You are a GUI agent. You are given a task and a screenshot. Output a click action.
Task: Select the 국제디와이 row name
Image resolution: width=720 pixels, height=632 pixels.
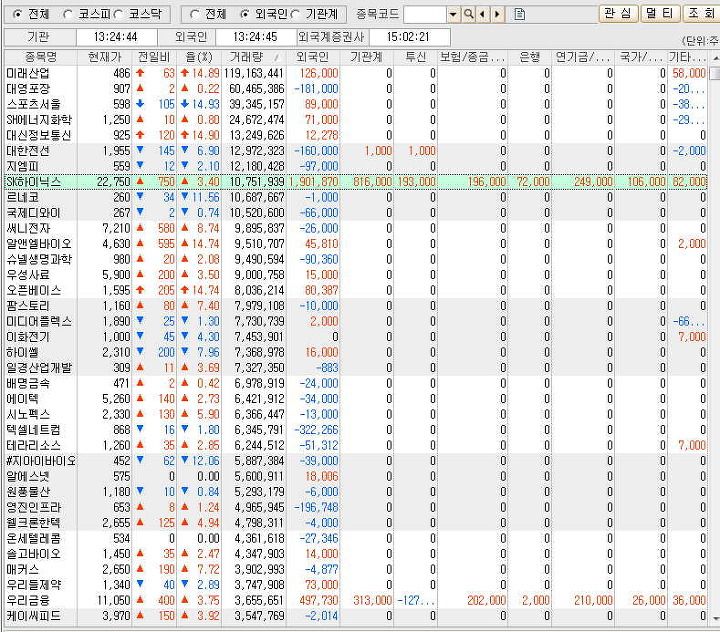coord(33,213)
